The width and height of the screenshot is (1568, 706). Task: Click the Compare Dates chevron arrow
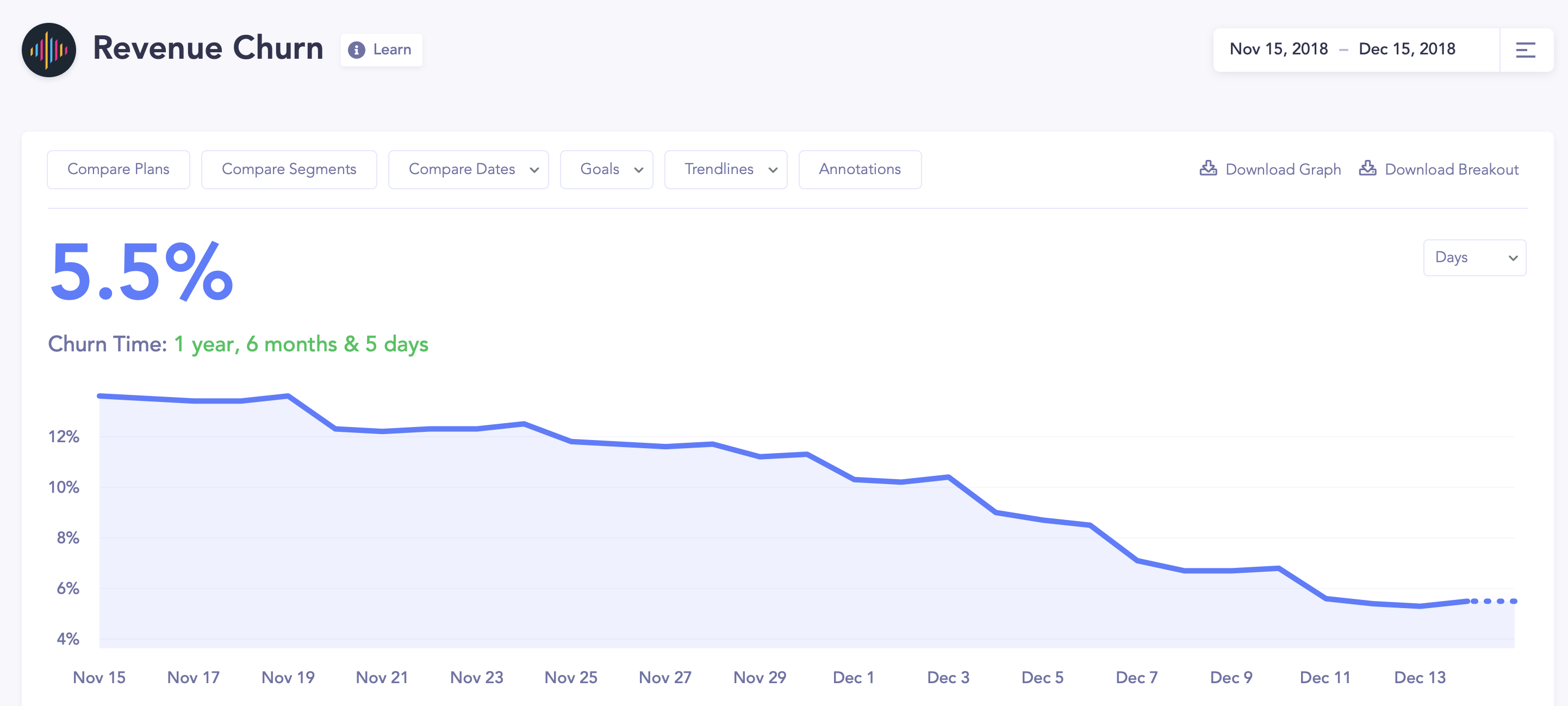534,170
